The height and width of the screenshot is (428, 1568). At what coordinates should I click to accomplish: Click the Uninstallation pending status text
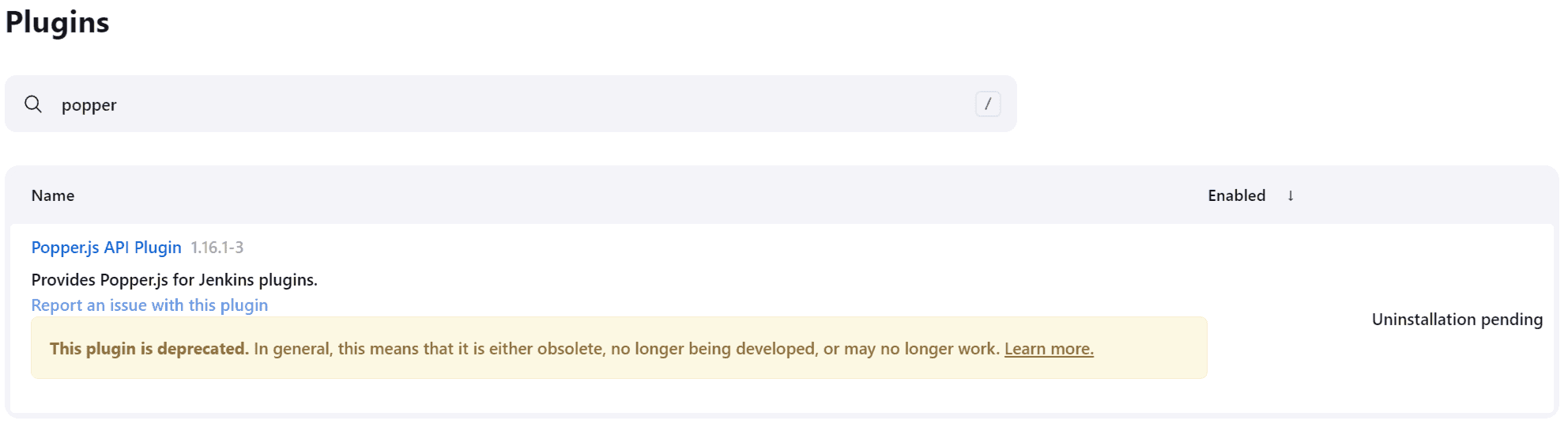(x=1457, y=320)
